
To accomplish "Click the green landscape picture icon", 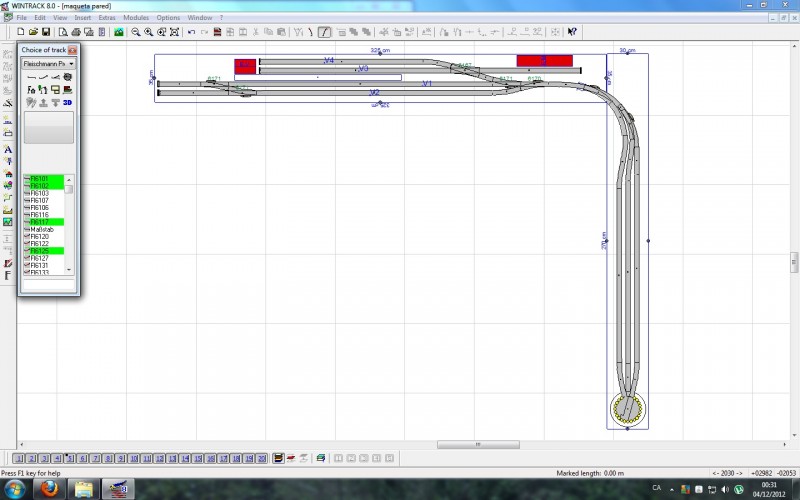I will (119, 32).
